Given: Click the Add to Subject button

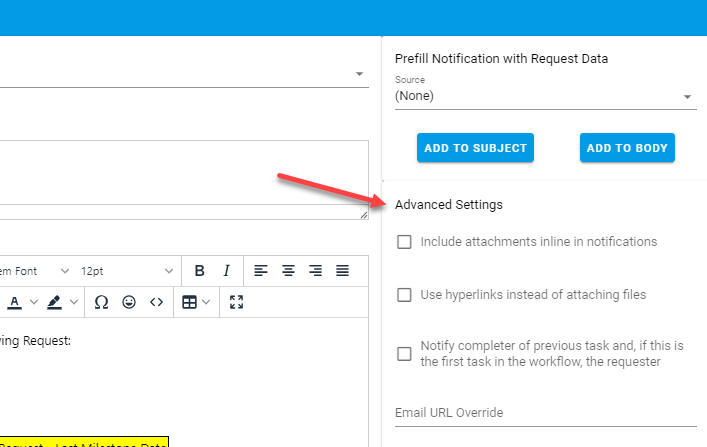Looking at the screenshot, I should click(475, 148).
